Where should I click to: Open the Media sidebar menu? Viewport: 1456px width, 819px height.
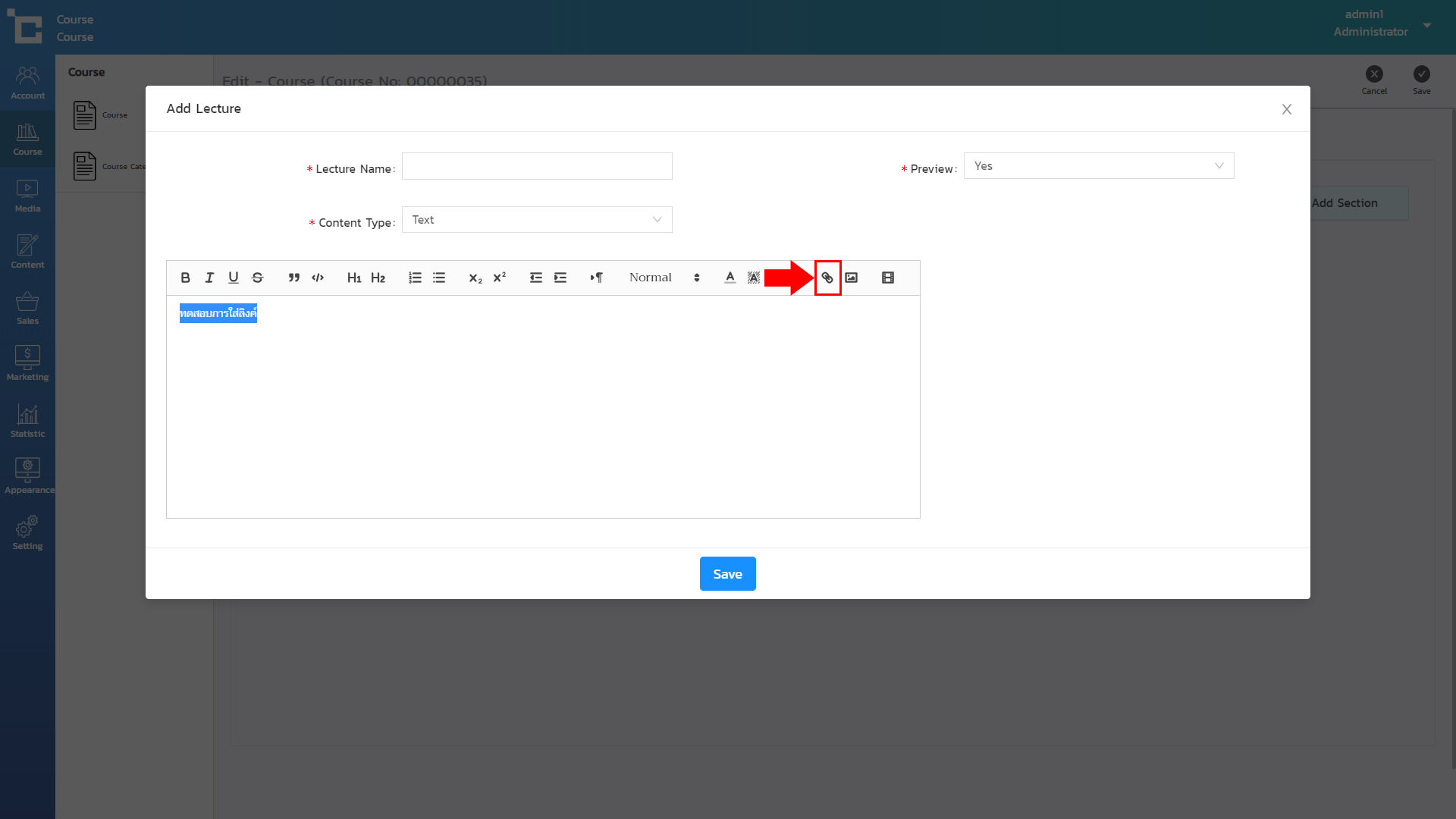point(27,196)
